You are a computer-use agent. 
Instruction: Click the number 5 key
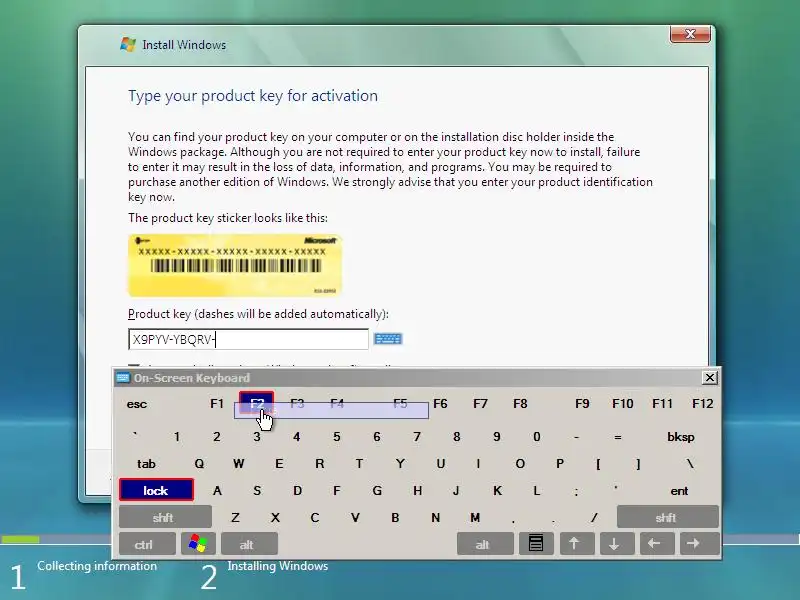tap(337, 437)
